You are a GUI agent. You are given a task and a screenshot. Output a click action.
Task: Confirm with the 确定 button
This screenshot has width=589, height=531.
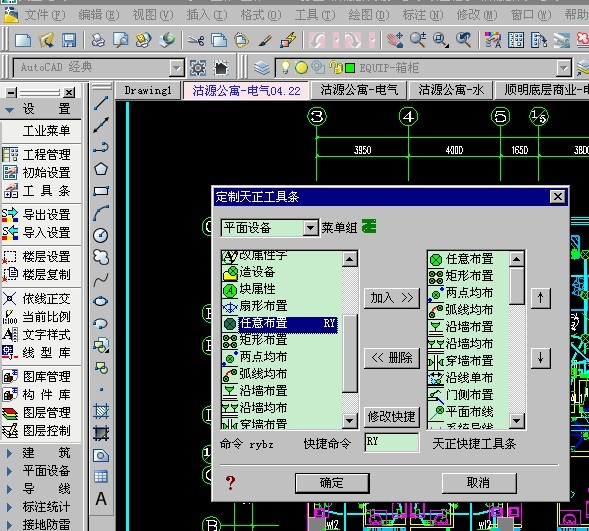point(332,483)
